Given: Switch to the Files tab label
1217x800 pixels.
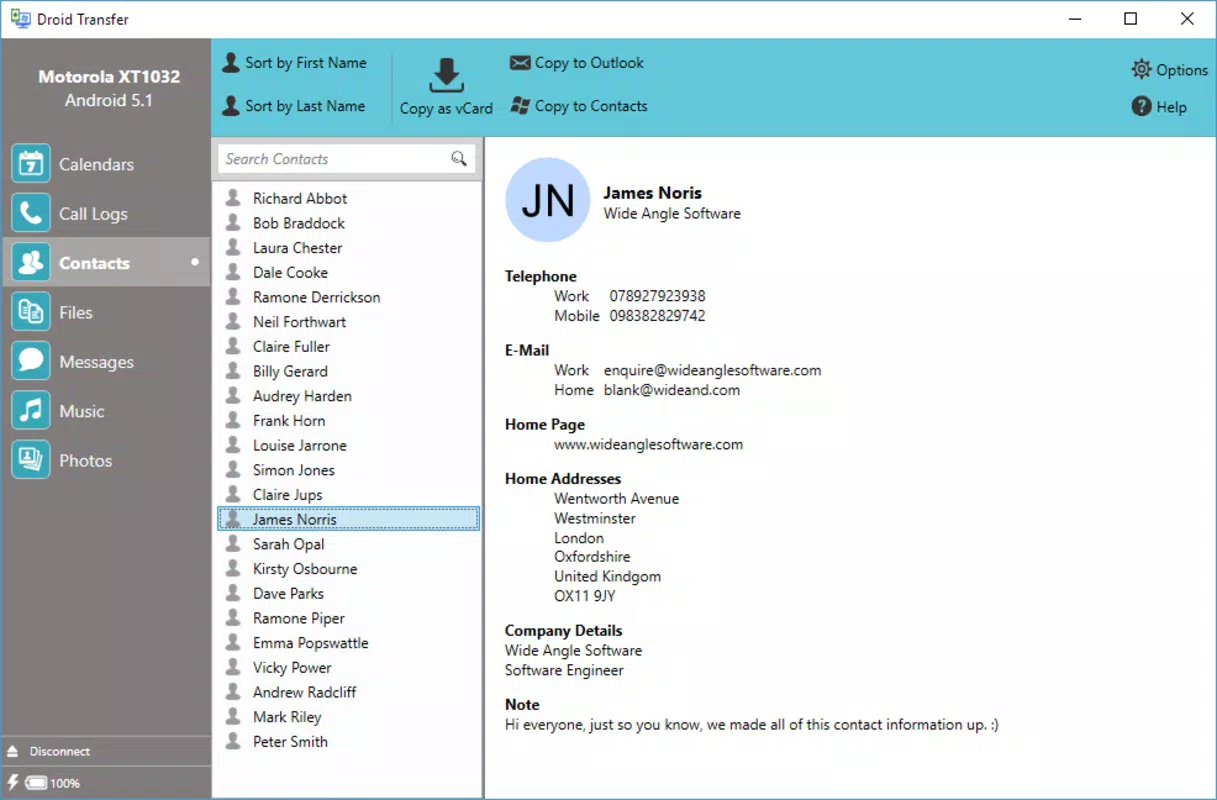Looking at the screenshot, I should pyautogui.click(x=76, y=313).
